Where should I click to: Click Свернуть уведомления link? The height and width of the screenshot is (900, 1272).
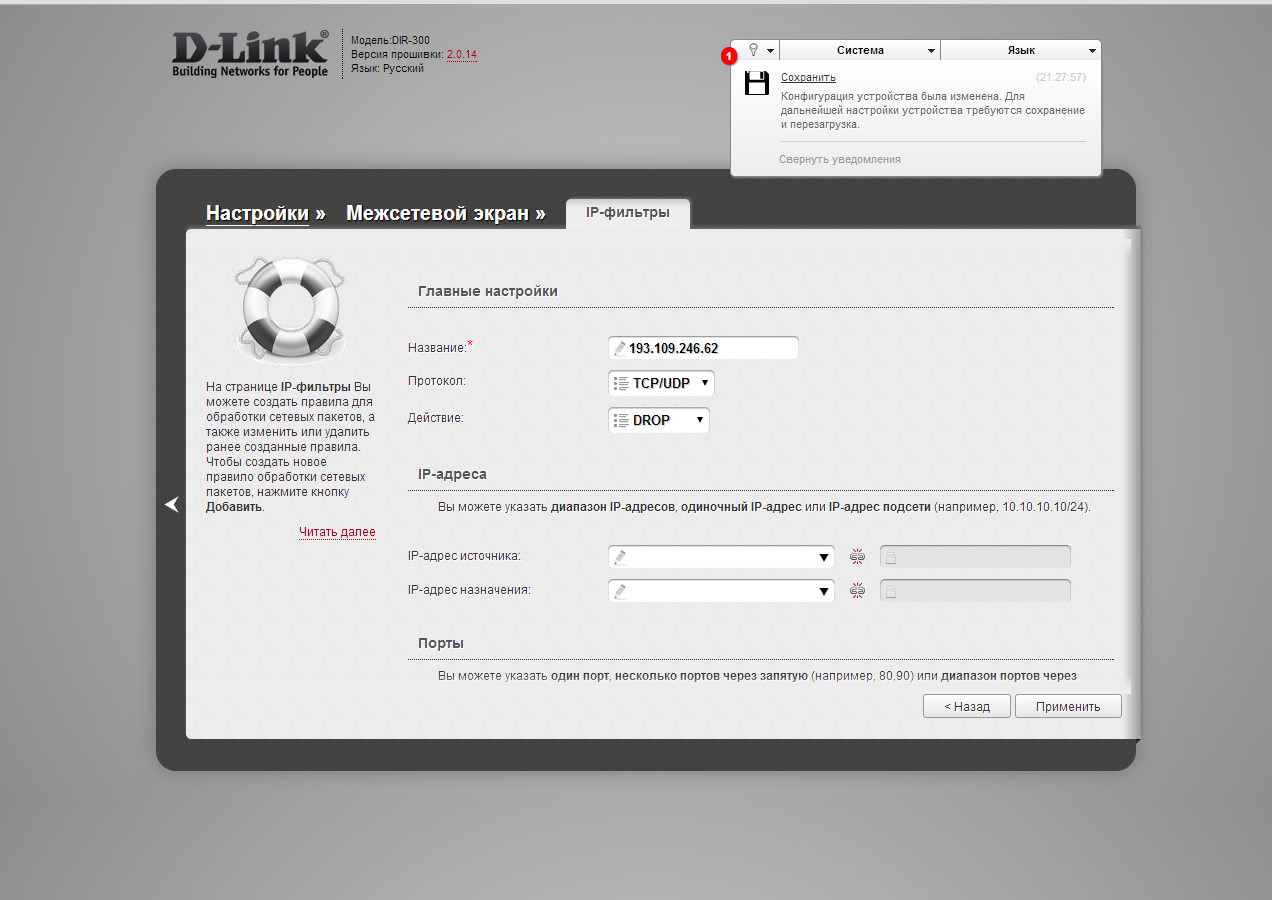click(x=840, y=159)
